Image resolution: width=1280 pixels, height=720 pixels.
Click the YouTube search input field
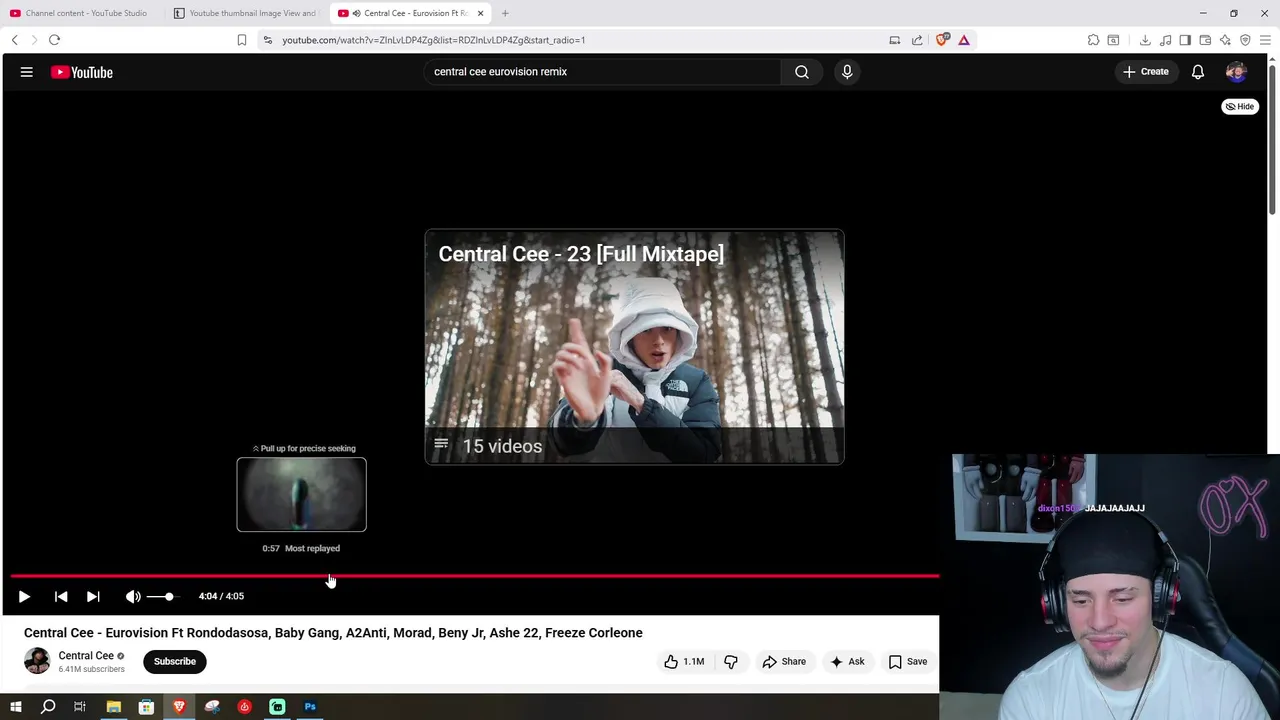tap(603, 72)
